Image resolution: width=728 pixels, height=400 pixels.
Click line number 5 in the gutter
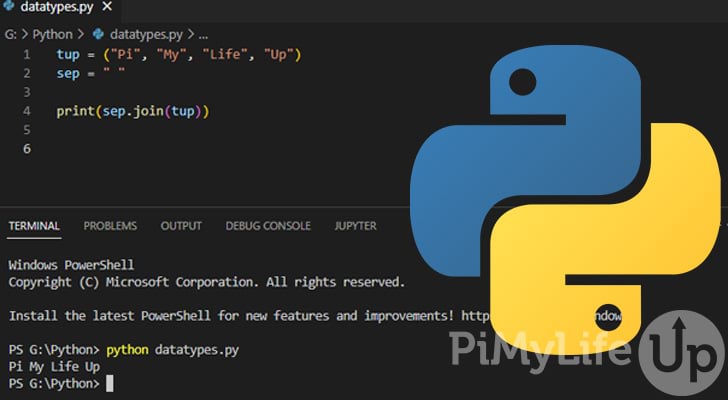tap(27, 130)
